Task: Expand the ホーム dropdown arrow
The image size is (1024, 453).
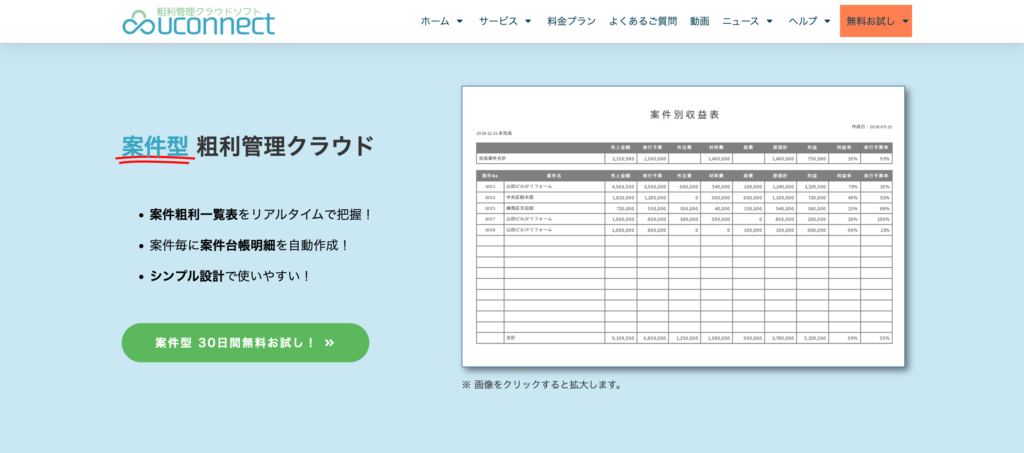Action: pyautogui.click(x=460, y=21)
